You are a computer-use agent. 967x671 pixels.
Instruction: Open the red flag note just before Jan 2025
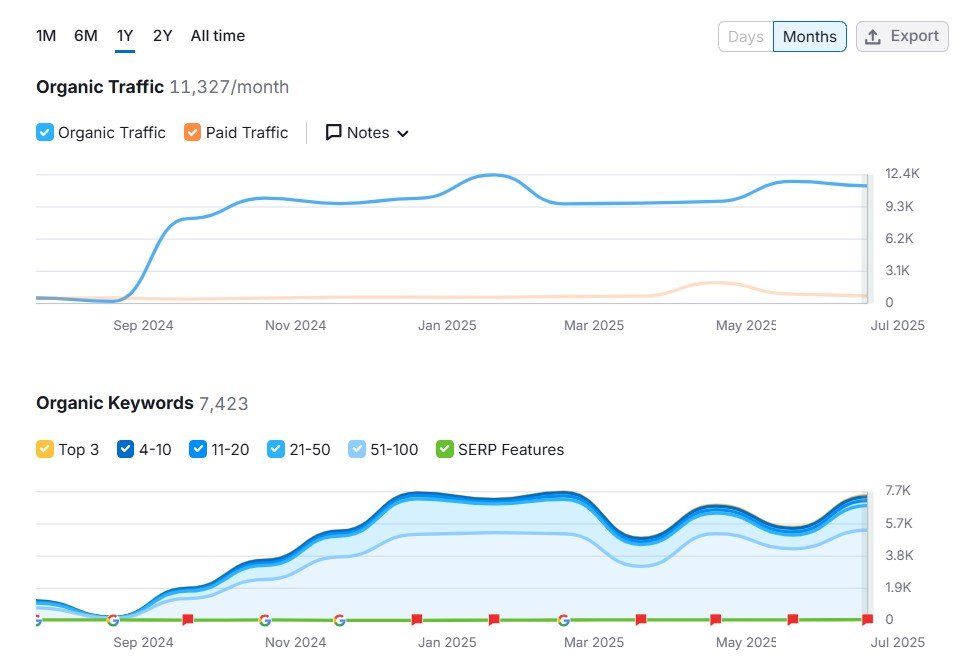[x=416, y=620]
